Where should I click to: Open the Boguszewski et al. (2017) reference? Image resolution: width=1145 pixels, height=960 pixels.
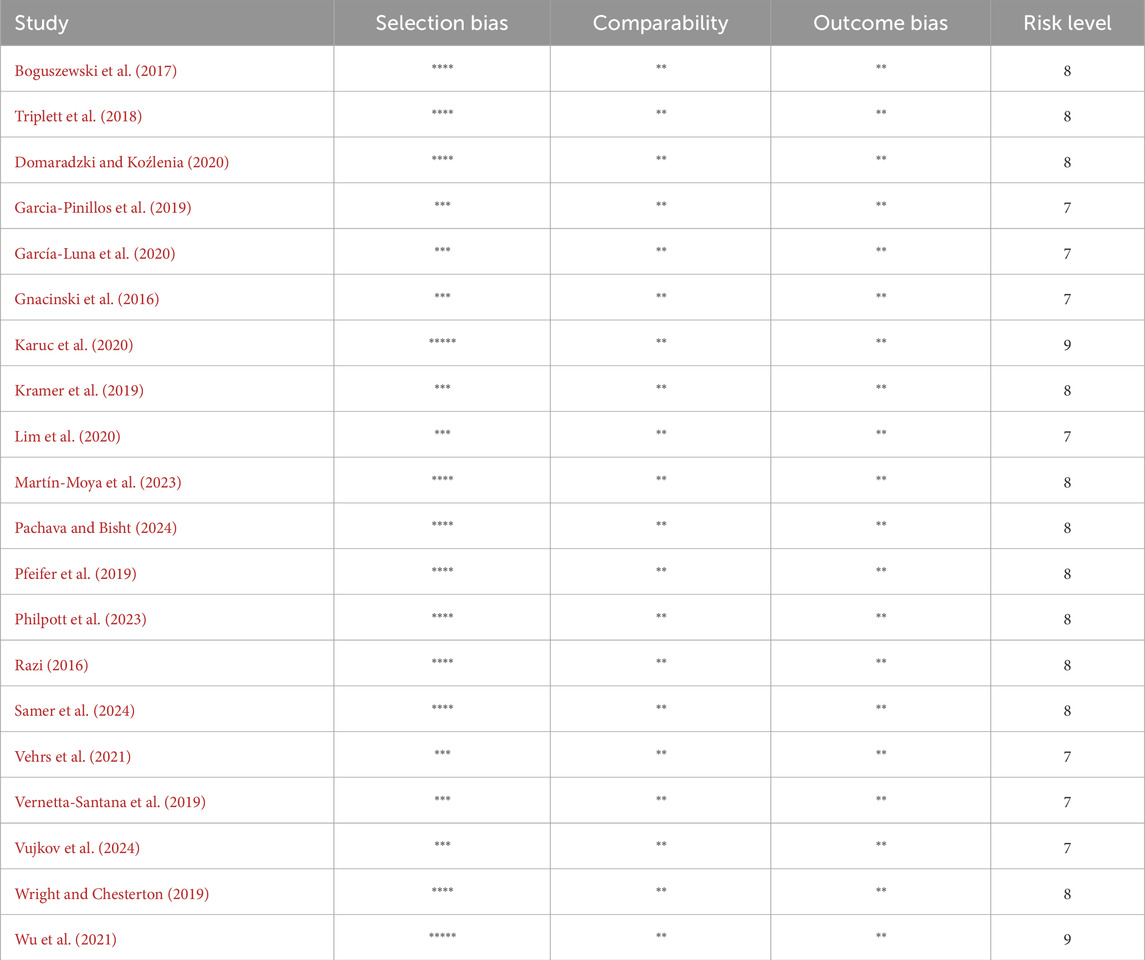[96, 70]
